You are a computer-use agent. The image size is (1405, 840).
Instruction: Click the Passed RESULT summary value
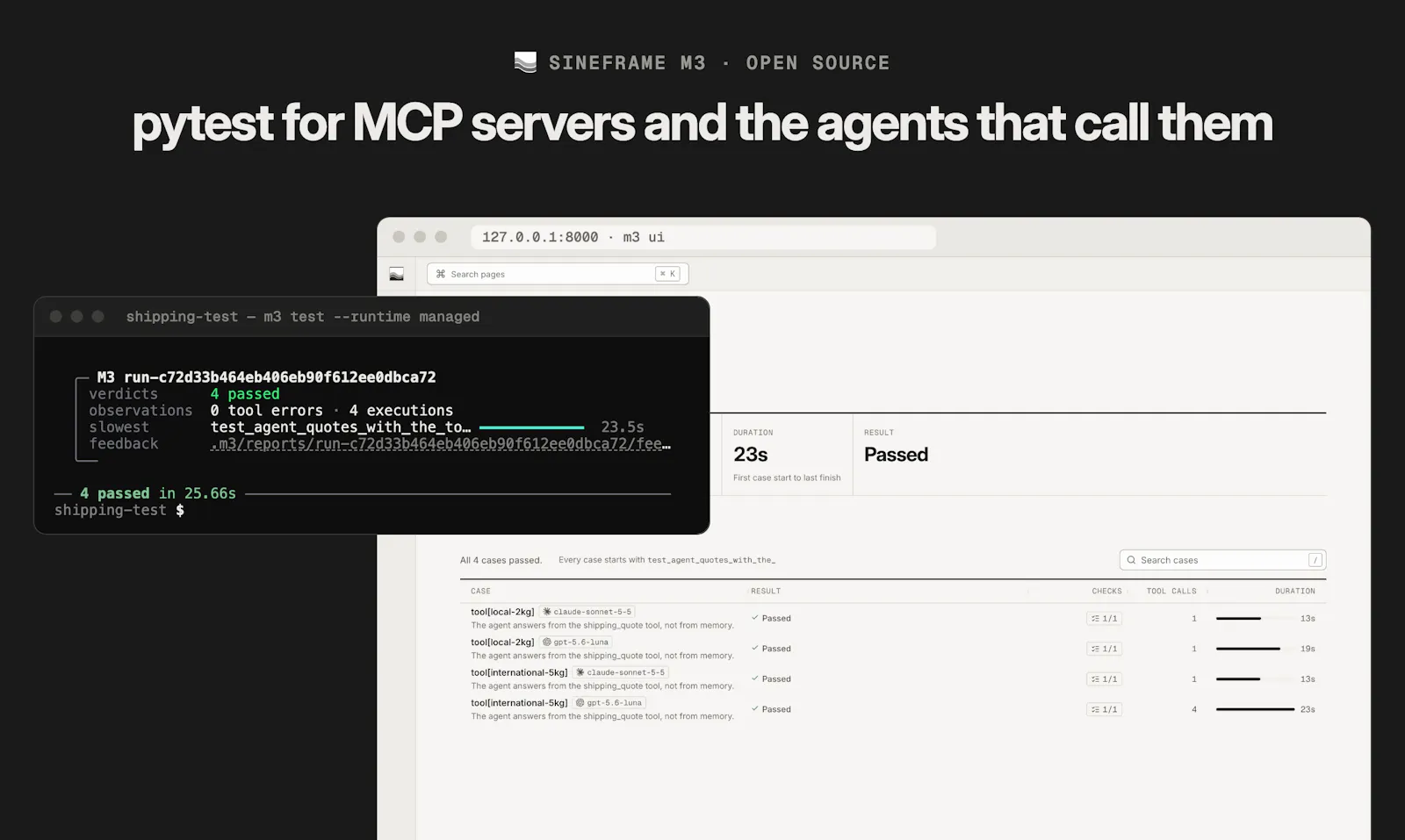tap(896, 455)
